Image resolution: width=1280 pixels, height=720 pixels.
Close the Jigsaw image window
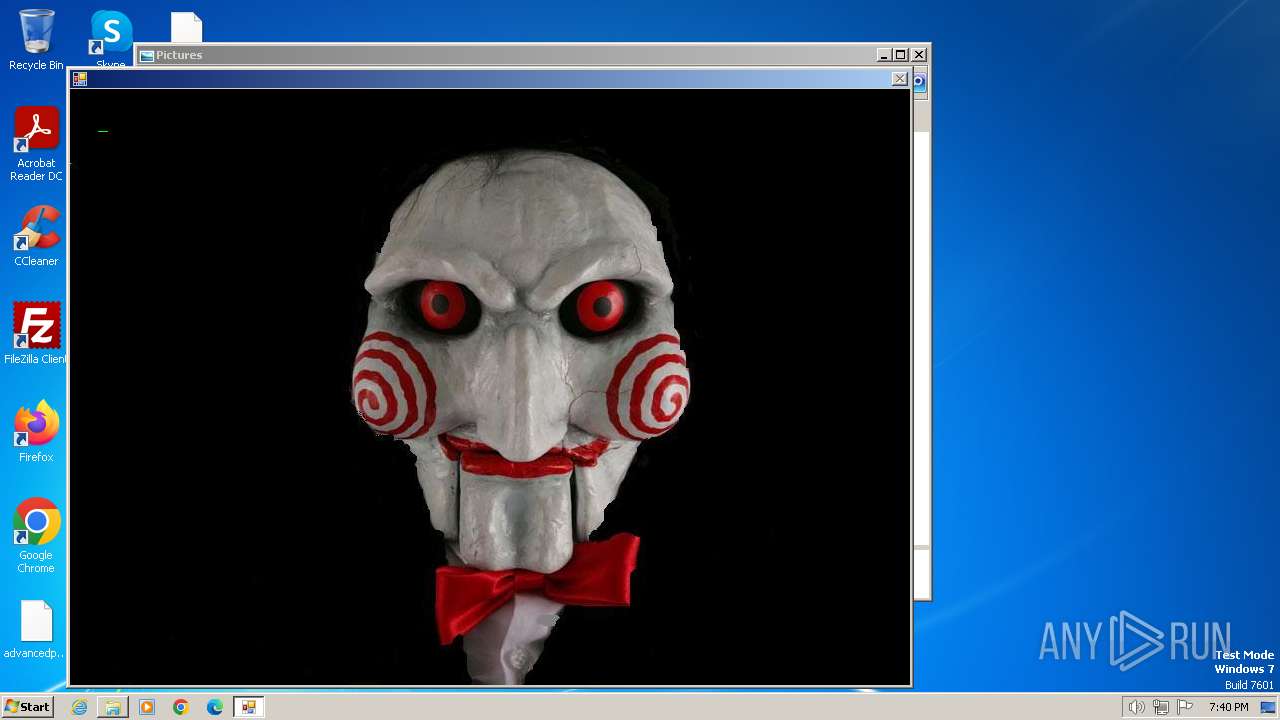click(899, 79)
